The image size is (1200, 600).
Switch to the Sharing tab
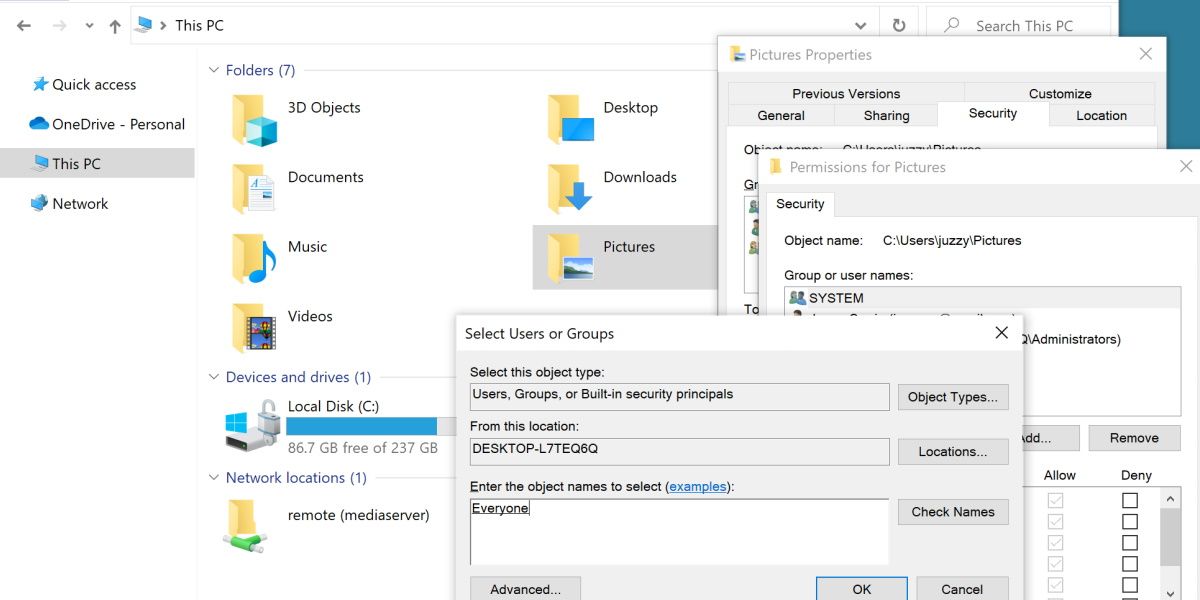coord(886,115)
